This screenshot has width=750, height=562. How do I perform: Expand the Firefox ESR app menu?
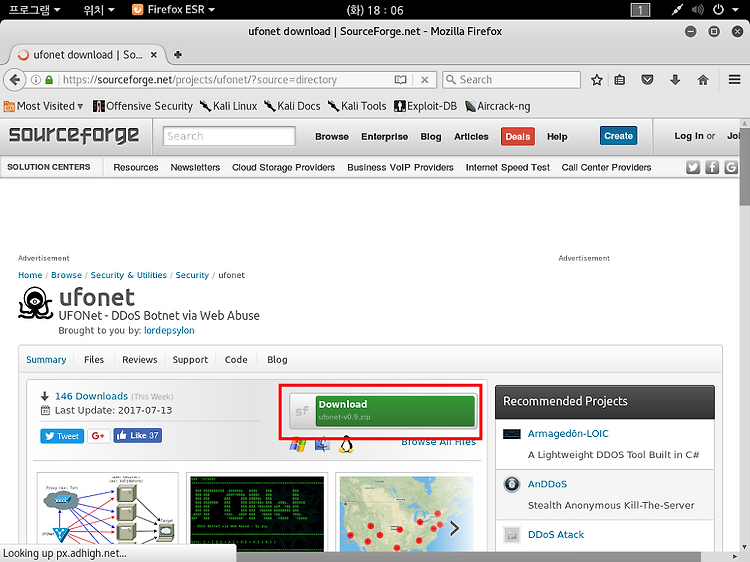[x=173, y=10]
